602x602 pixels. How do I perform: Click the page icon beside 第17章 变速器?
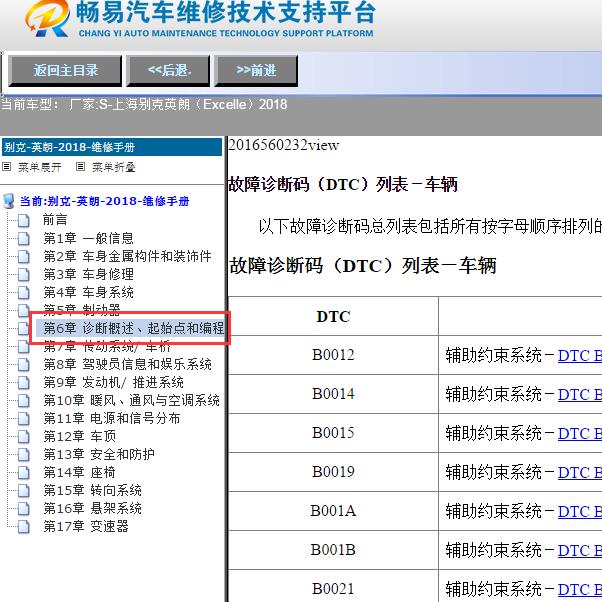point(24,527)
